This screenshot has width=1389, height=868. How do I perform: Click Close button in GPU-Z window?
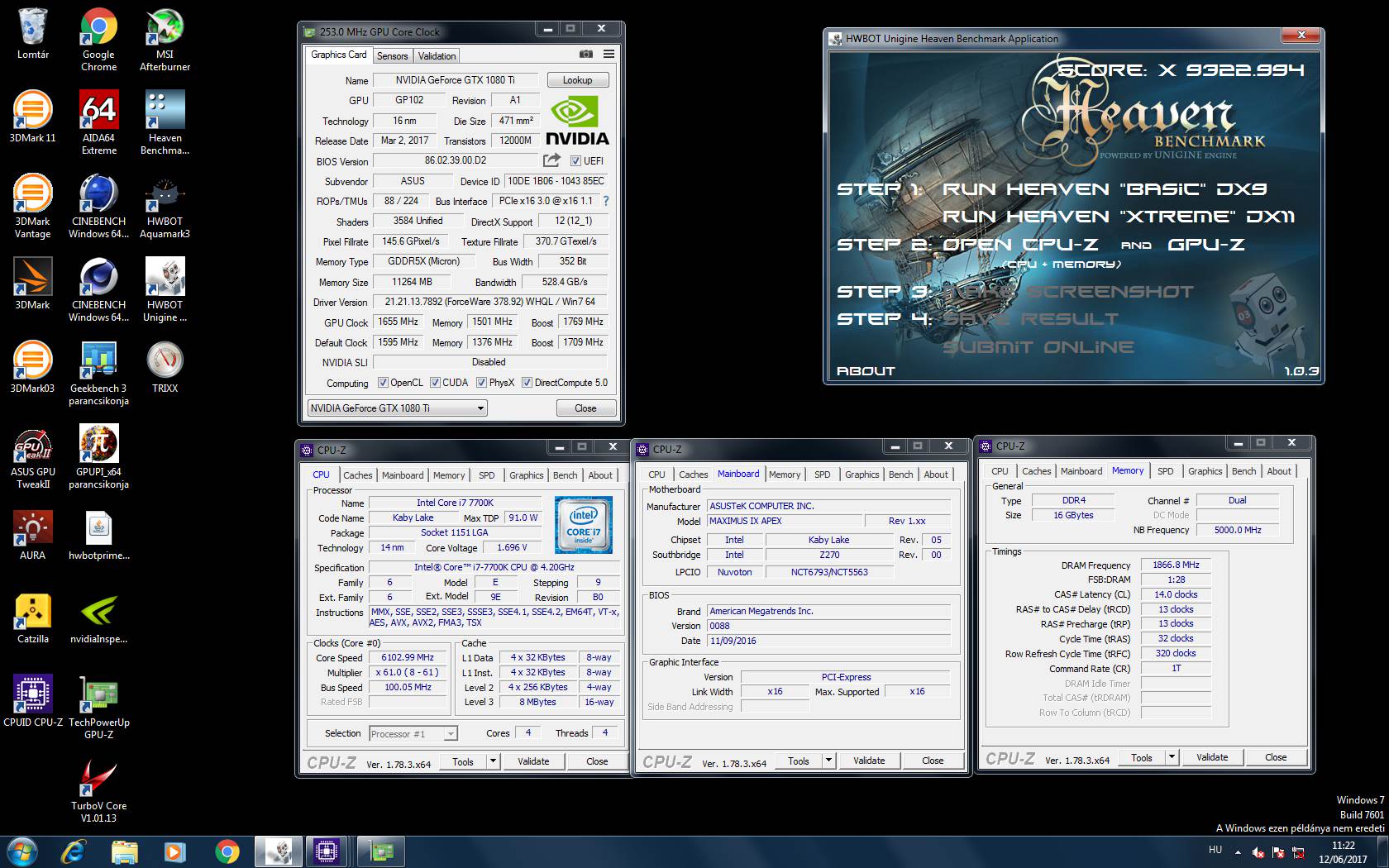pos(585,408)
